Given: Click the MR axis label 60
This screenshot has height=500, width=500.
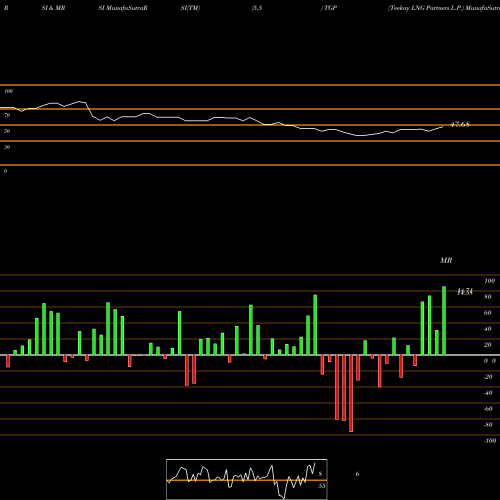Looking at the screenshot, I should (x=488, y=313).
